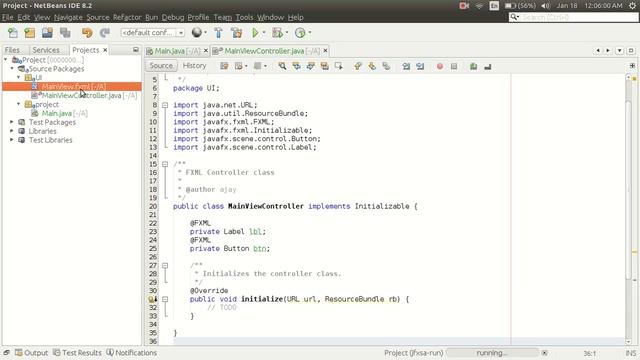Image resolution: width=640 pixels, height=360 pixels.
Task: Click the running progress bar in status bar
Action: click(x=492, y=353)
